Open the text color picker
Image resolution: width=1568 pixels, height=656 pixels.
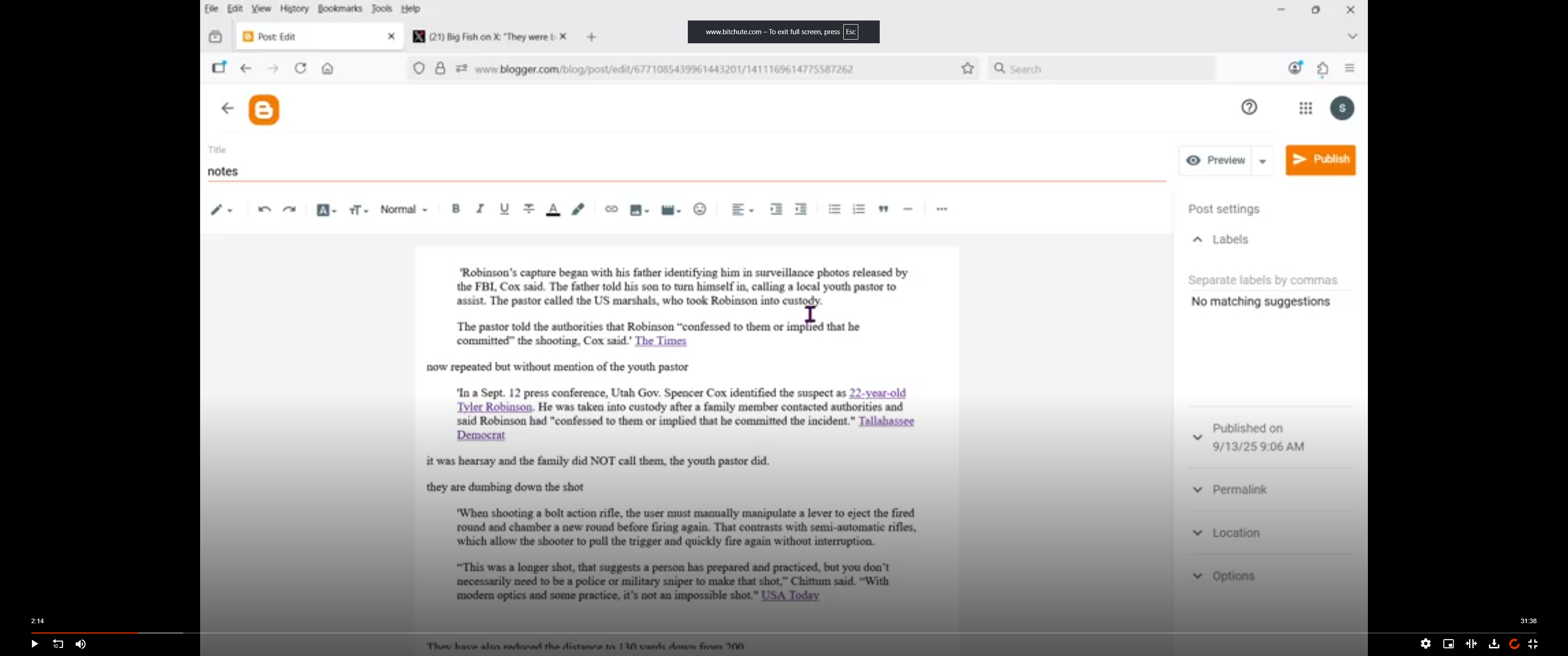(x=553, y=210)
